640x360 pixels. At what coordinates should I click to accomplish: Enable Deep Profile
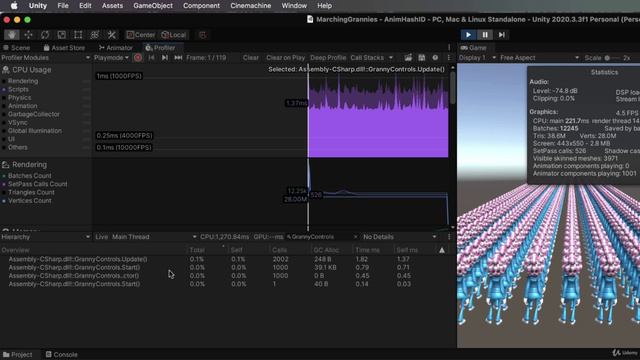(x=328, y=58)
